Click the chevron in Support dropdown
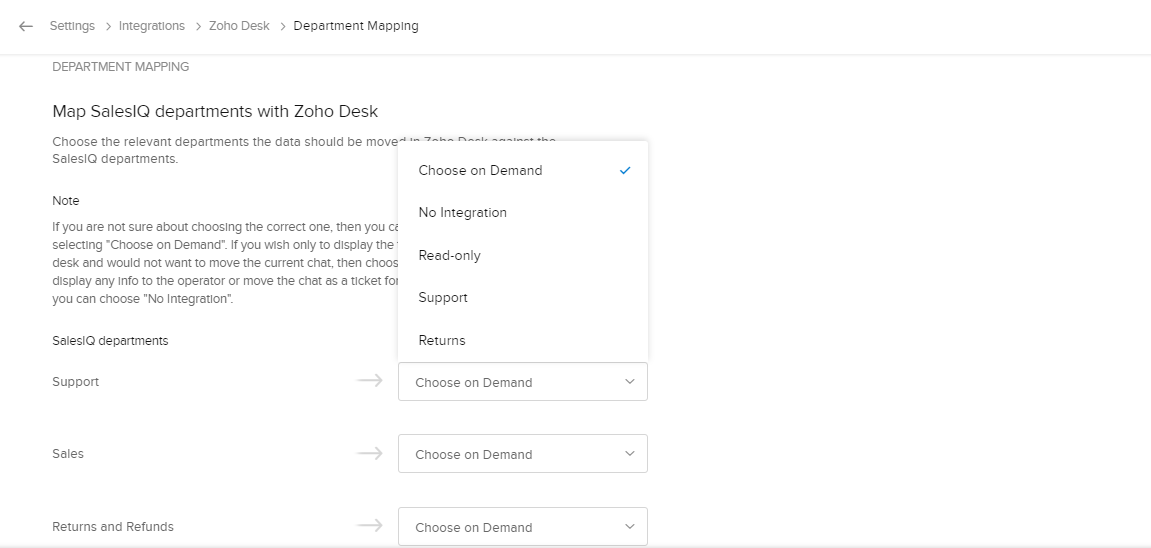1151x548 pixels. point(629,382)
